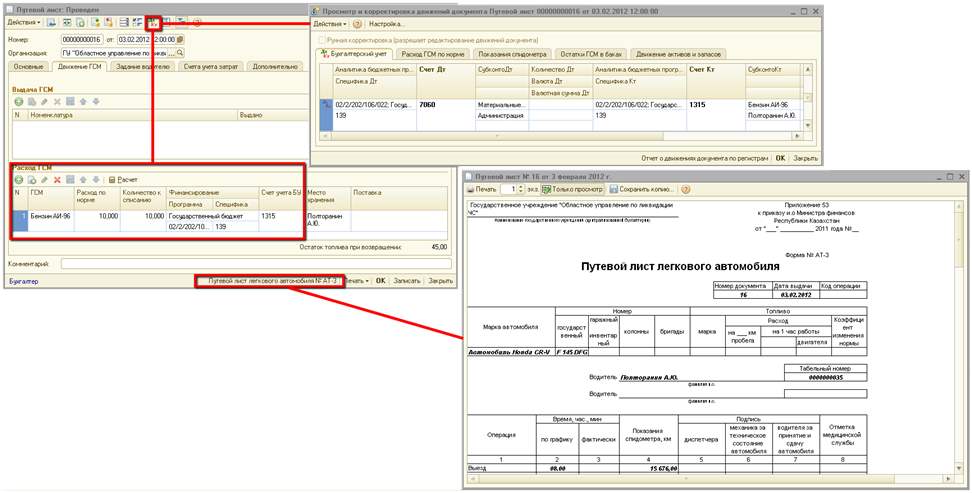Open Действия dropdown in movements window
The image size is (972, 493).
click(329, 23)
